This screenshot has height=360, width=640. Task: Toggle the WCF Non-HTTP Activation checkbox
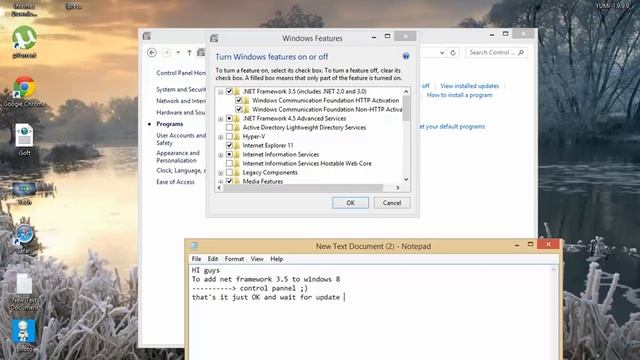click(x=238, y=109)
